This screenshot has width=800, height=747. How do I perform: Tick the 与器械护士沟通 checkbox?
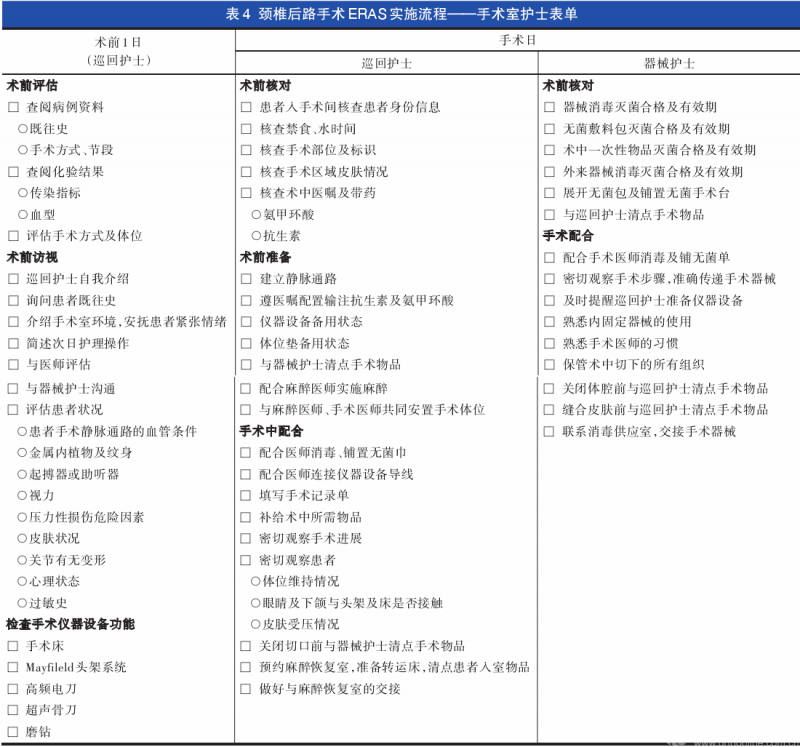tap(13, 389)
